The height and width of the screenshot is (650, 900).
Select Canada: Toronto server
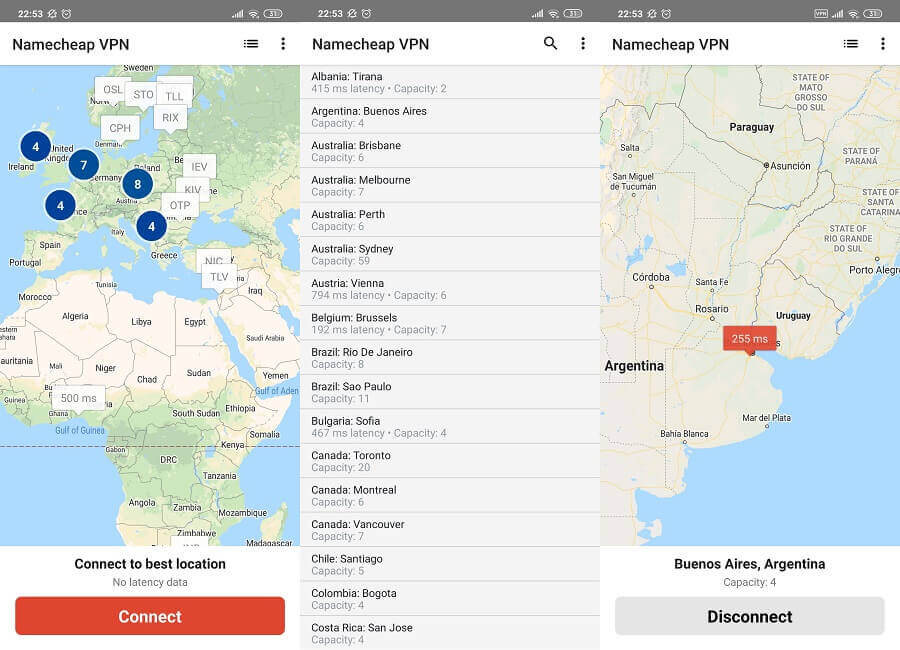[x=450, y=461]
